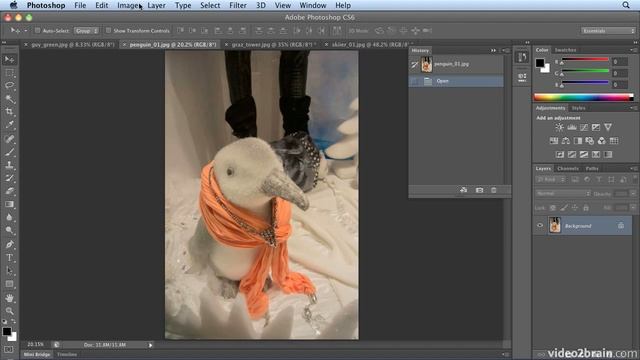The width and height of the screenshot is (640, 360).
Task: Create new document from current state
Action: (464, 190)
